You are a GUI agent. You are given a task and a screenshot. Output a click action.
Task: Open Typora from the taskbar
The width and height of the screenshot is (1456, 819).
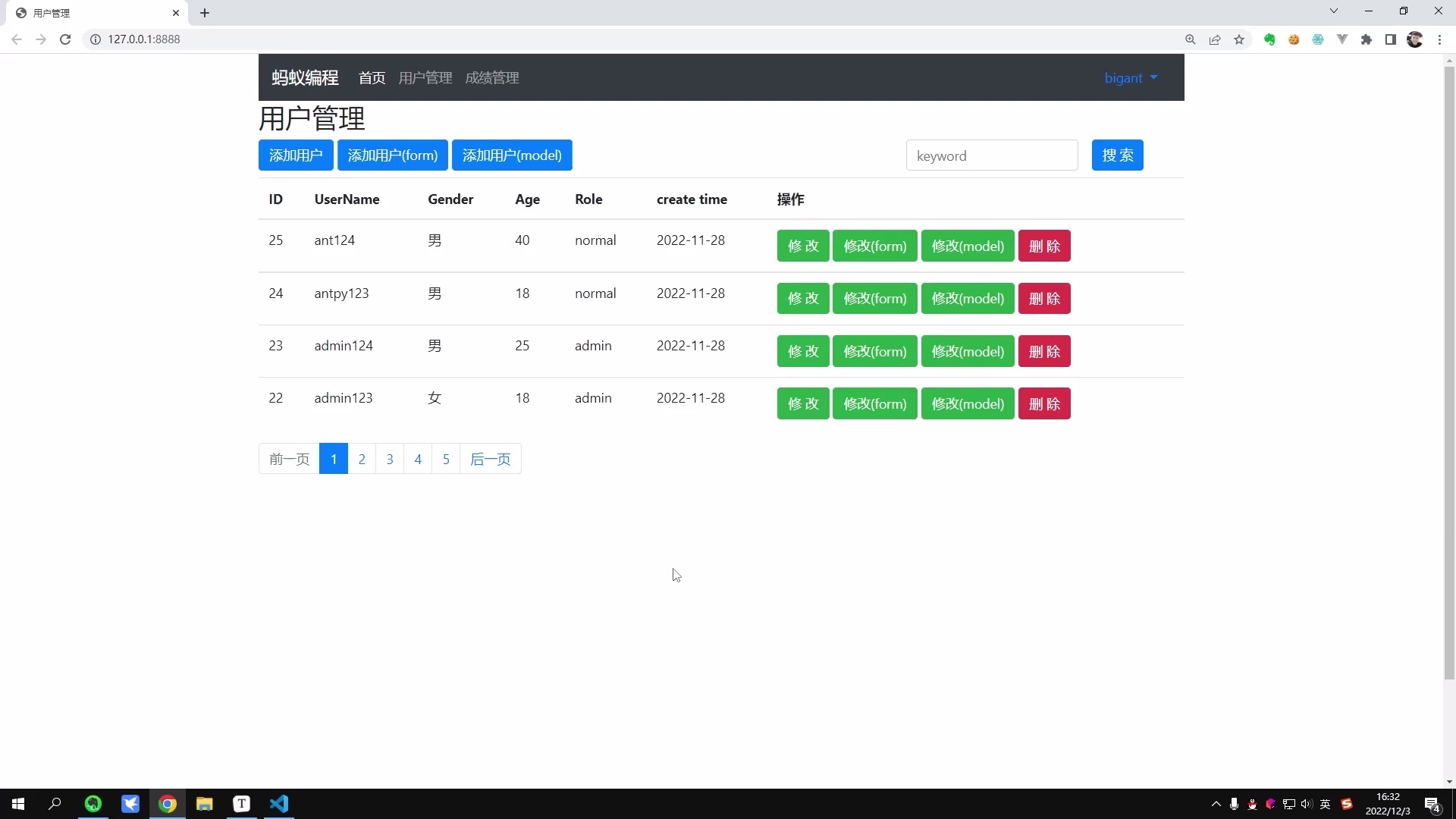(242, 804)
